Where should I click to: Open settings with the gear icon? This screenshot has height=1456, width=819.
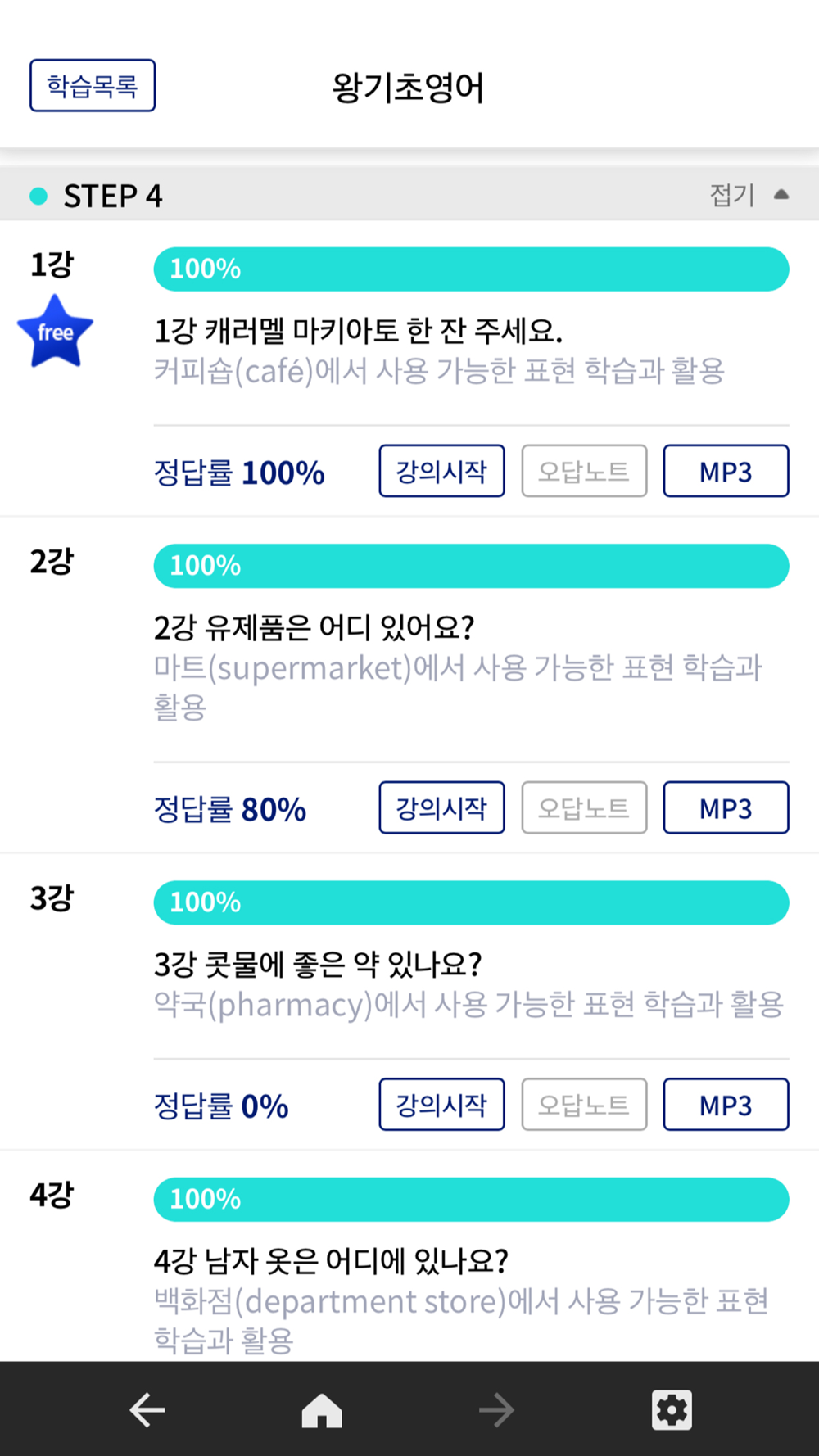tap(672, 1409)
